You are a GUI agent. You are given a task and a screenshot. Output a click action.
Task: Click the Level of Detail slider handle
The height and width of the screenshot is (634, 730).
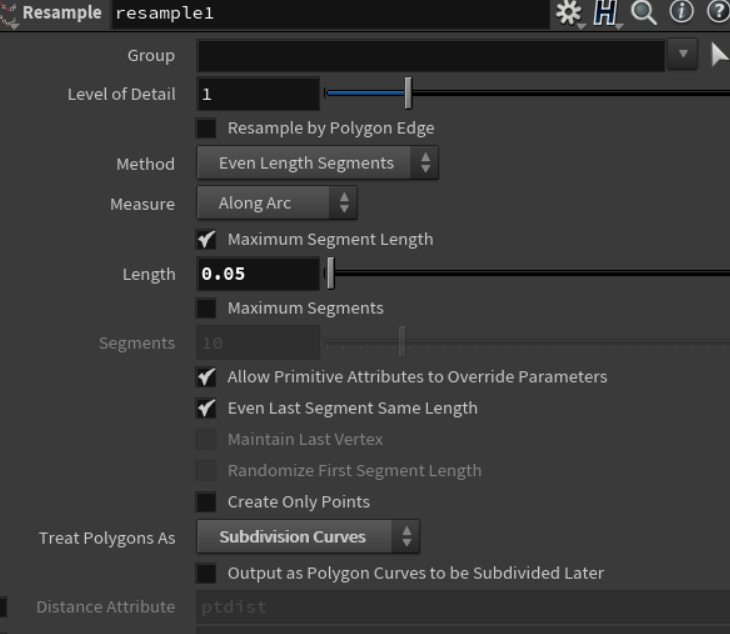tap(408, 95)
